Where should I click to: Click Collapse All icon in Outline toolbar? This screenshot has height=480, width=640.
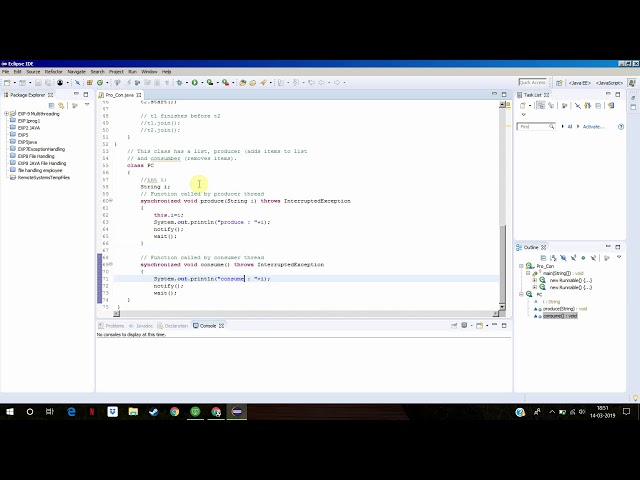click(x=543, y=258)
